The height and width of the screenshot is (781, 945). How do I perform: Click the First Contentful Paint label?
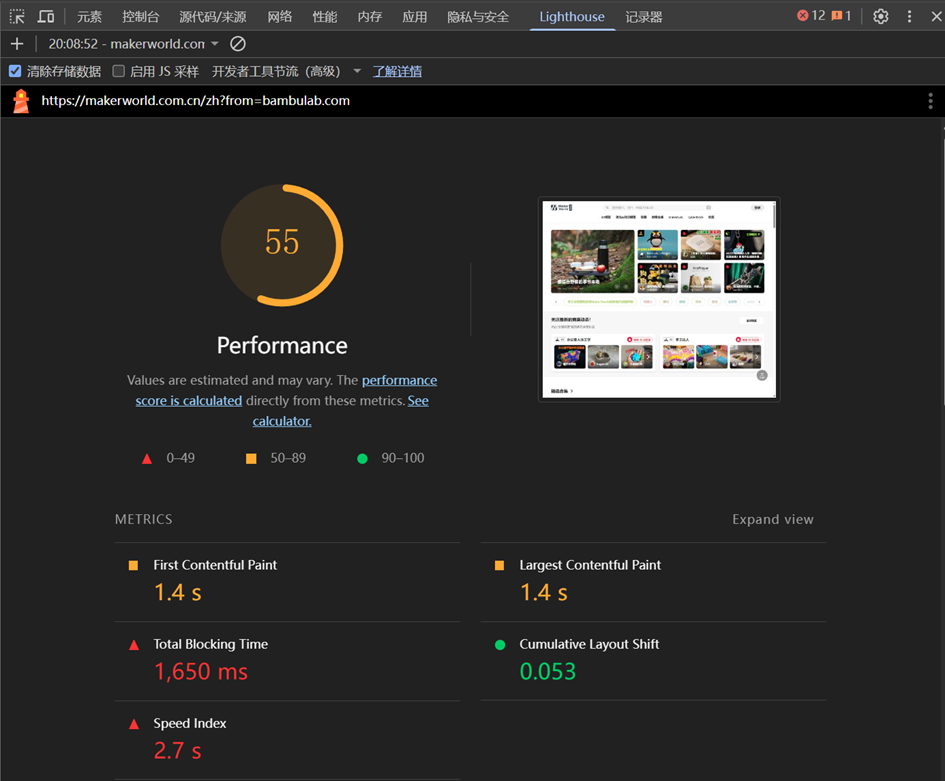pyautogui.click(x=215, y=565)
